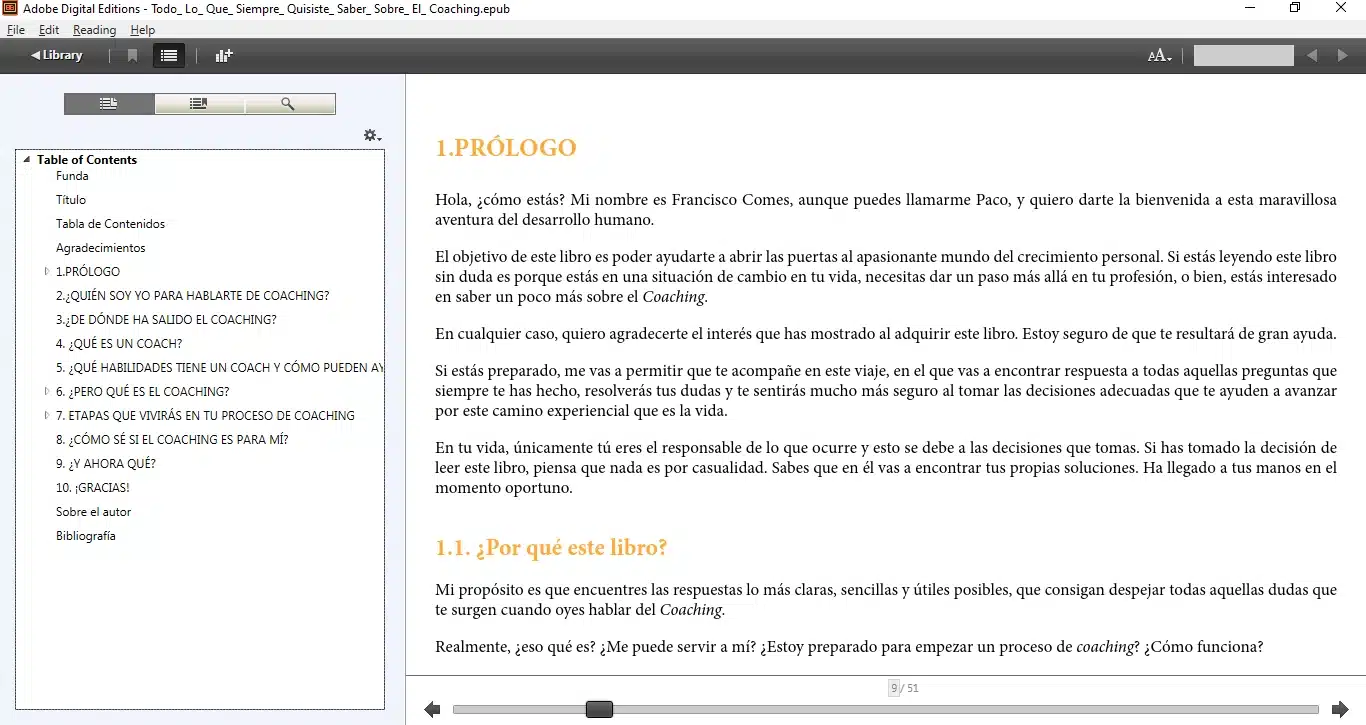
Task: Maximize the Adobe Digital Editions window
Action: point(1296,8)
